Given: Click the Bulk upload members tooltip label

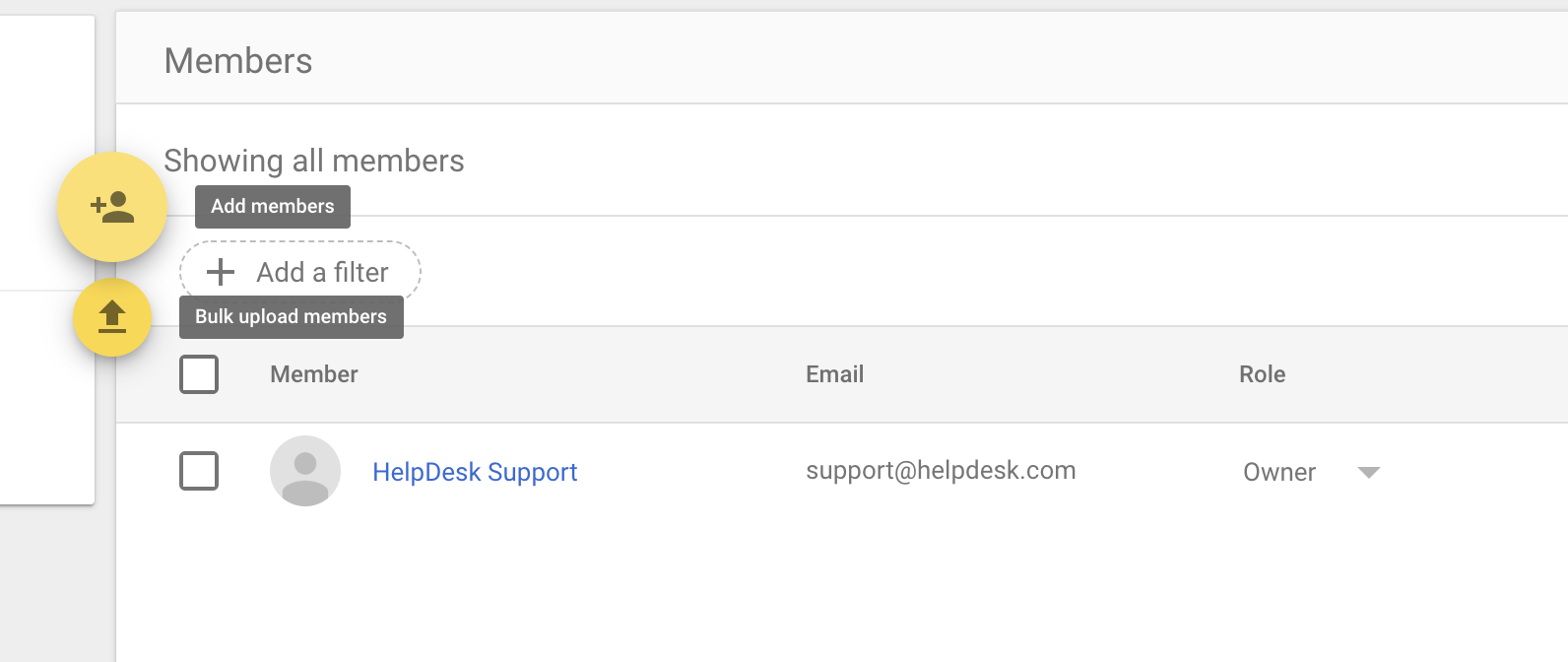Looking at the screenshot, I should pos(292,317).
